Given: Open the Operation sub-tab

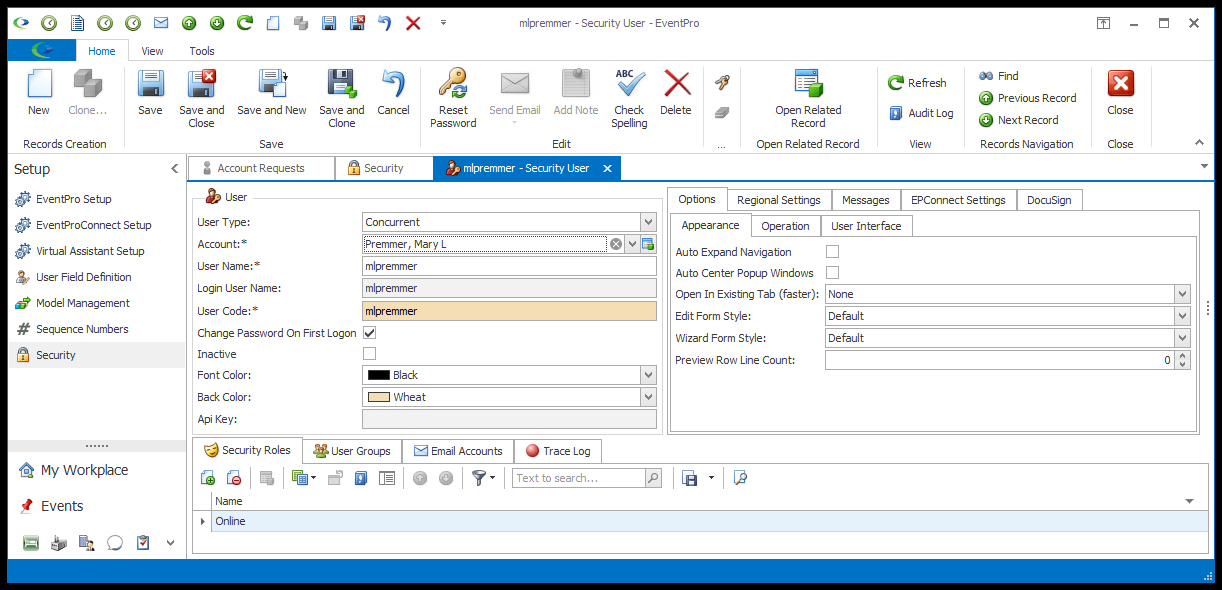Looking at the screenshot, I should pyautogui.click(x=786, y=226).
